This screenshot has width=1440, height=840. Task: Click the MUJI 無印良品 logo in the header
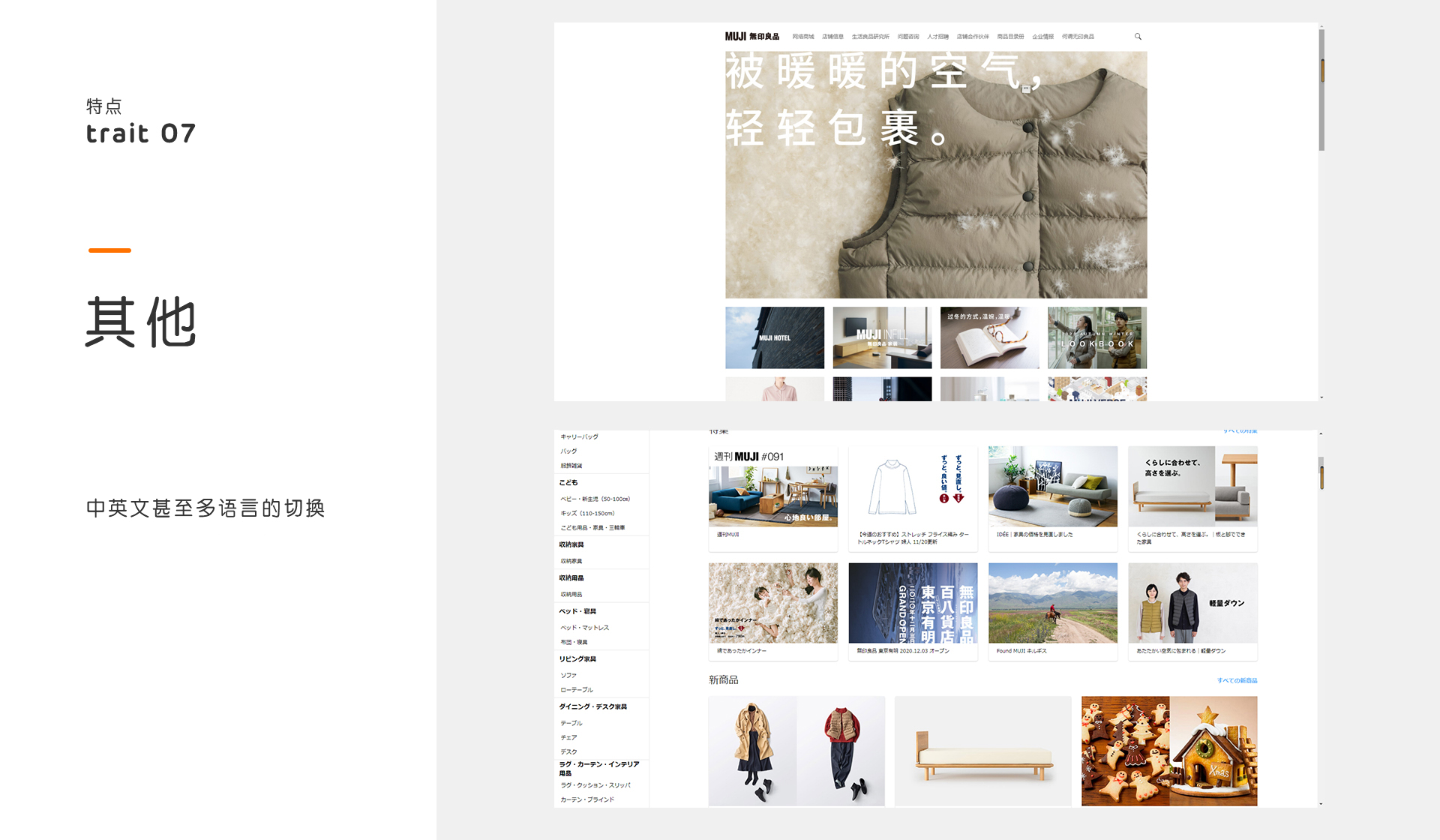[x=751, y=37]
